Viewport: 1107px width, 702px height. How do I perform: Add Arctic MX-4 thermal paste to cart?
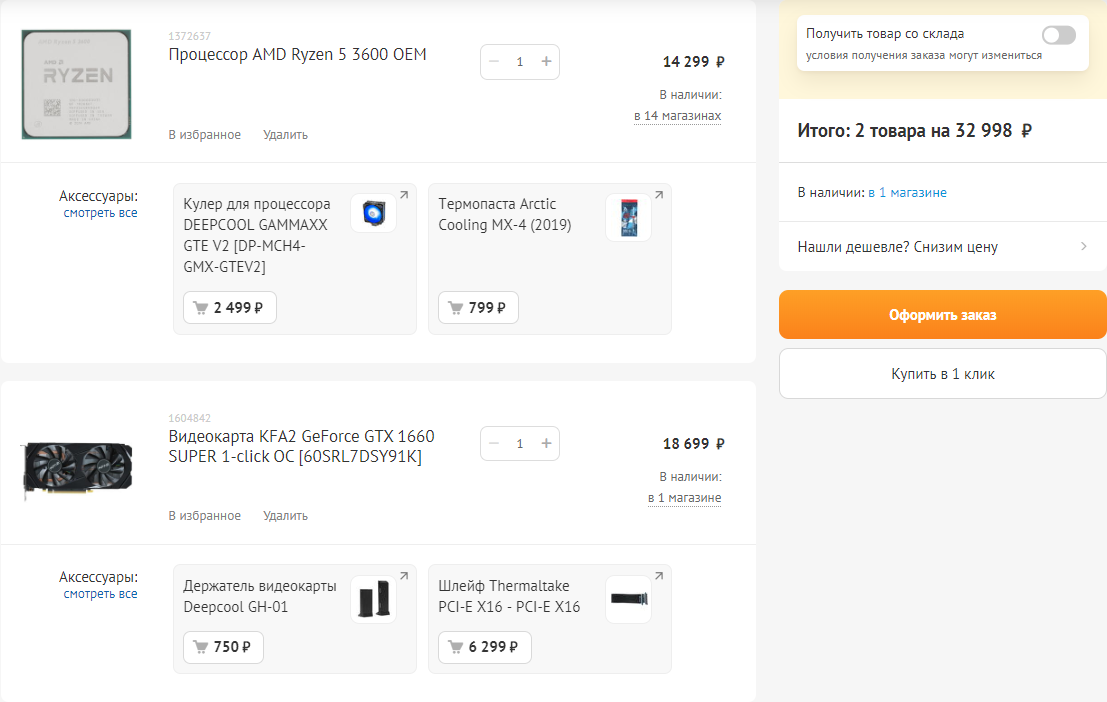(x=478, y=308)
